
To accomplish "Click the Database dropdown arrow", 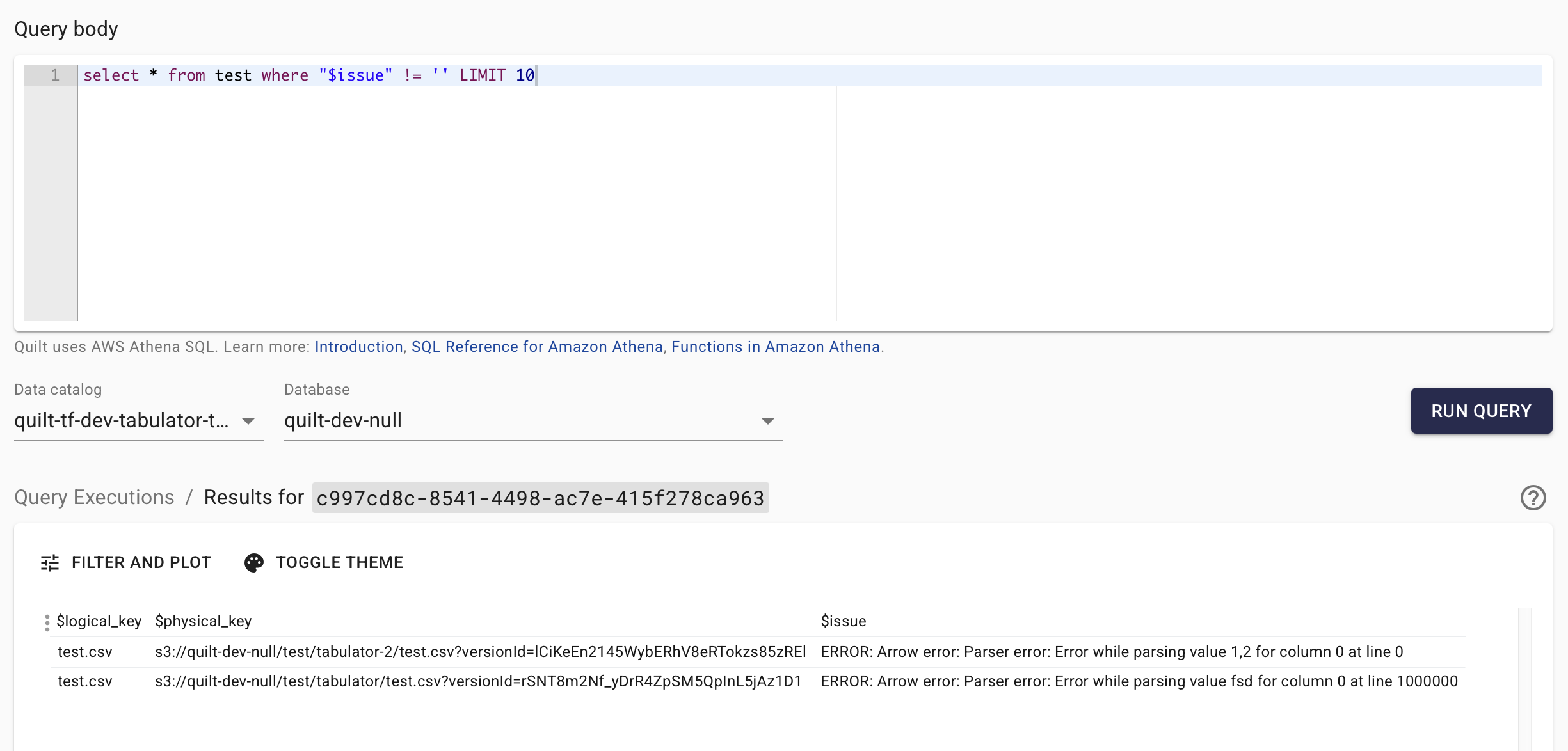I will point(768,421).
